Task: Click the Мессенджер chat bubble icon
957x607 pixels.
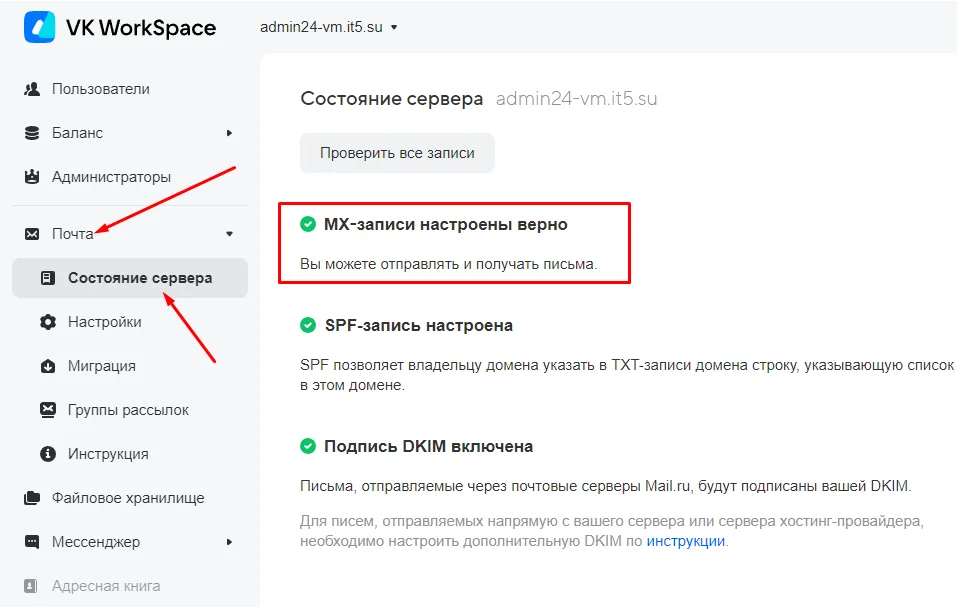Action: coord(32,542)
